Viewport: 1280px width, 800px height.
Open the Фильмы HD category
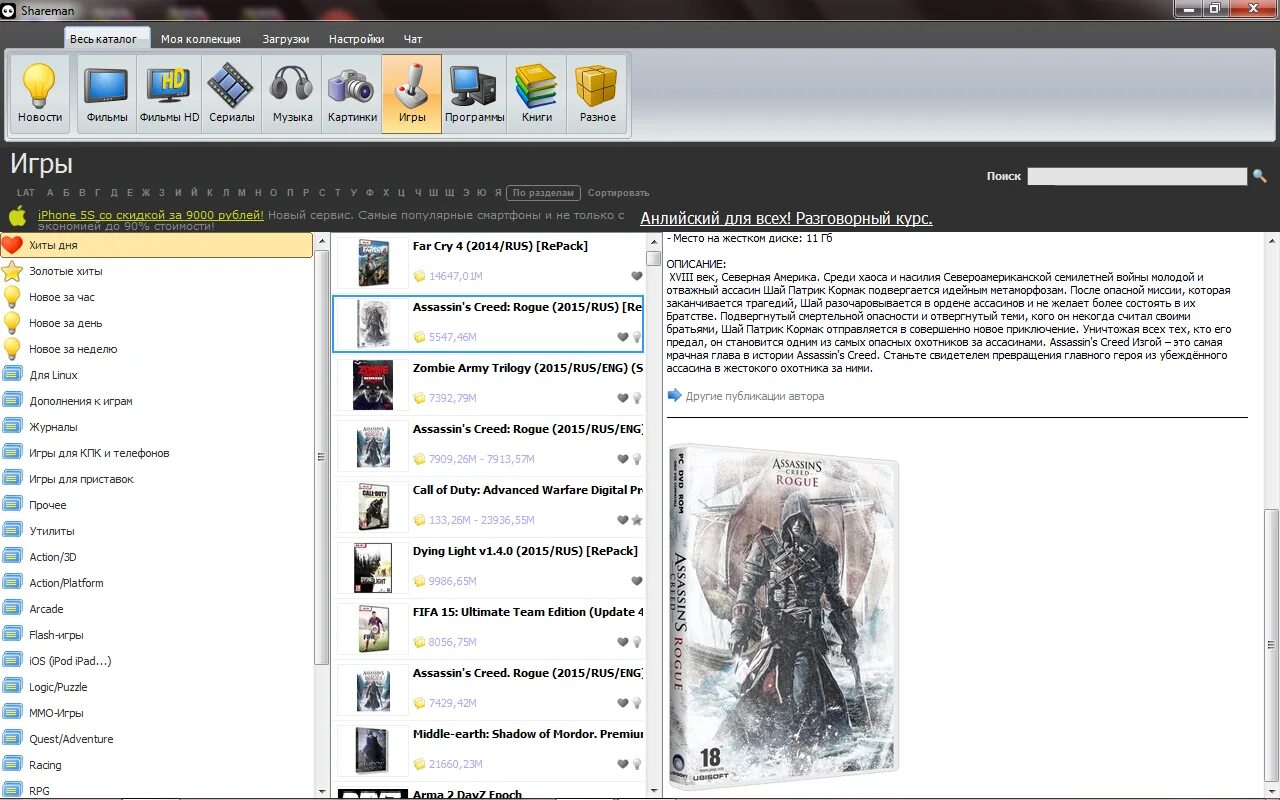point(169,94)
